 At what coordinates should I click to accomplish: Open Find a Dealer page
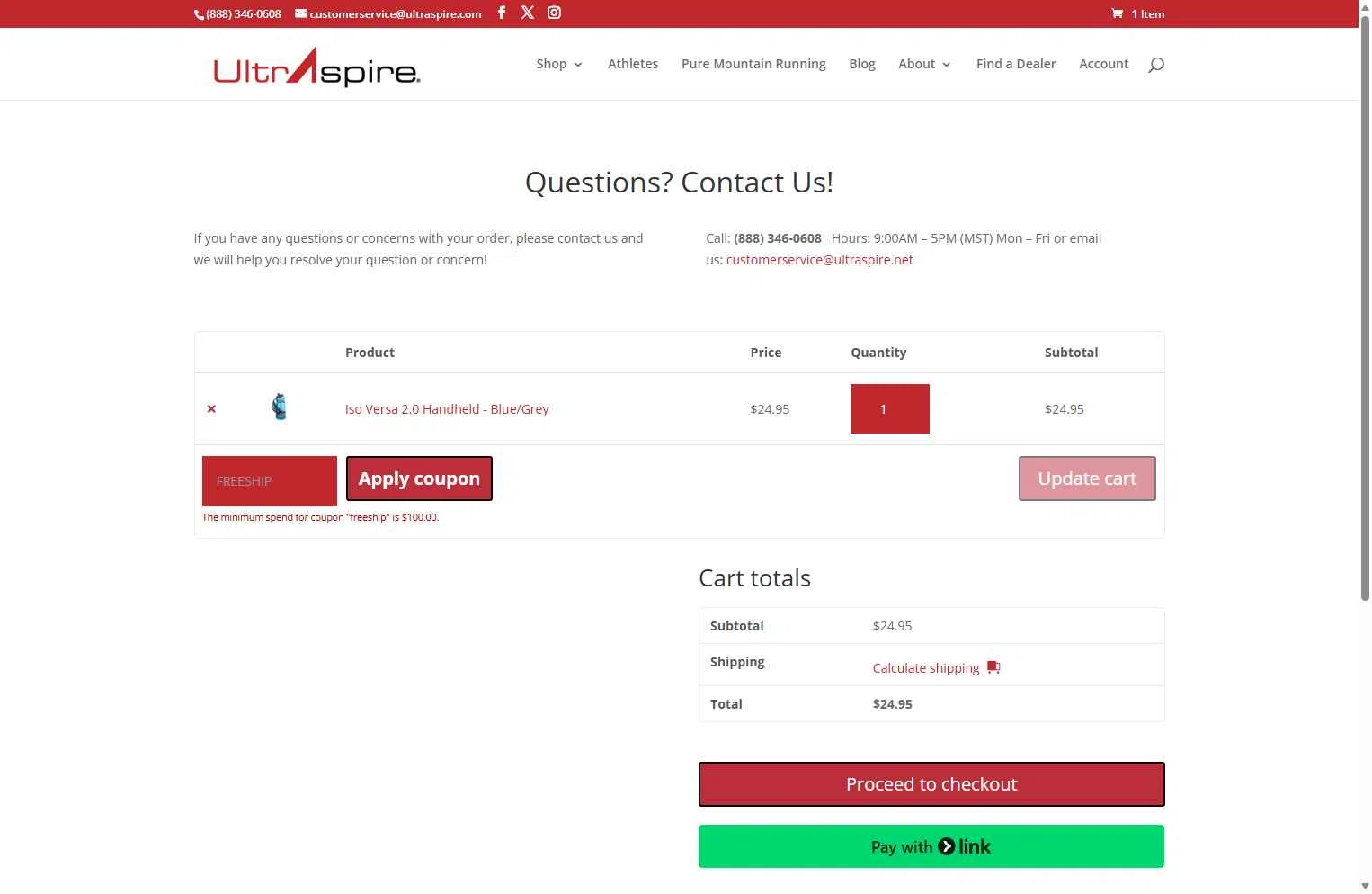(1016, 64)
